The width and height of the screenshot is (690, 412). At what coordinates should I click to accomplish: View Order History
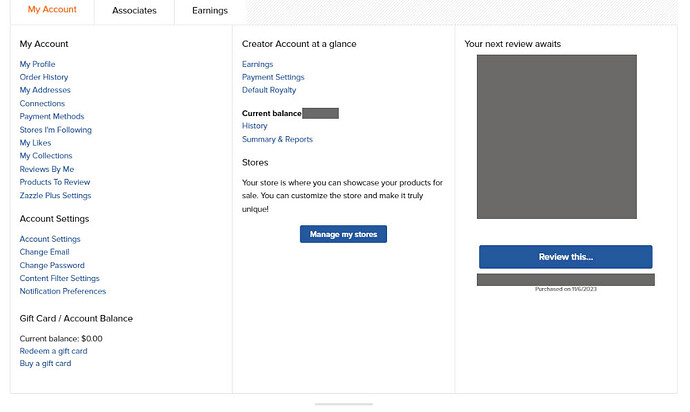44,77
